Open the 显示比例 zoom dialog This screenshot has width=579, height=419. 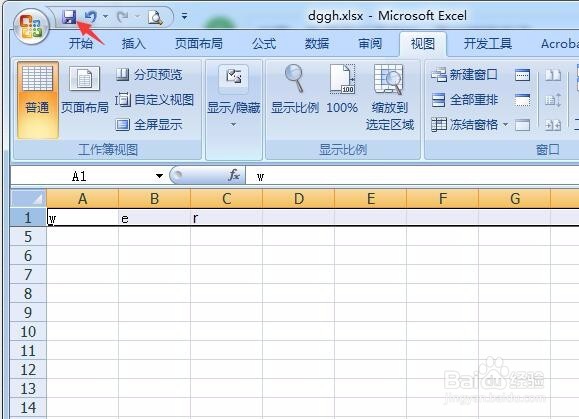point(295,89)
